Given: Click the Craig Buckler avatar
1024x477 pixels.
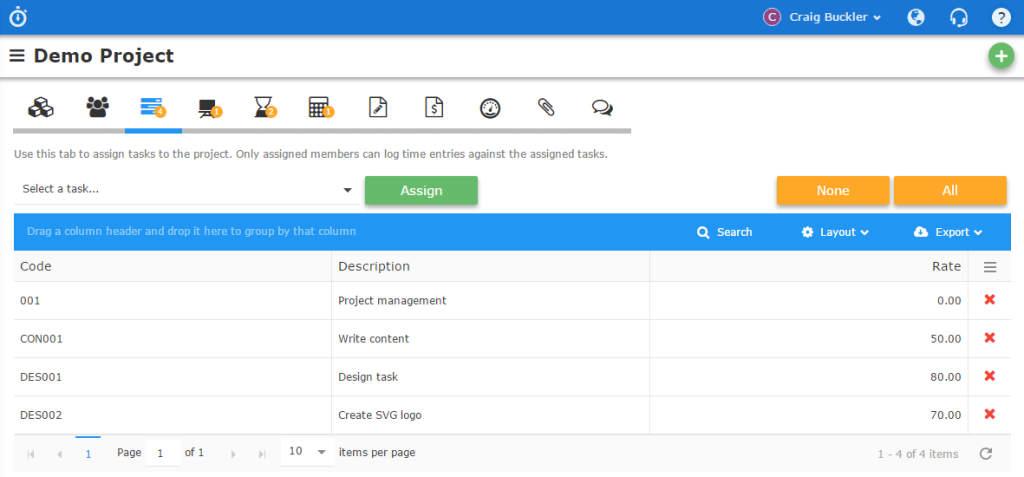Looking at the screenshot, I should [x=772, y=18].
